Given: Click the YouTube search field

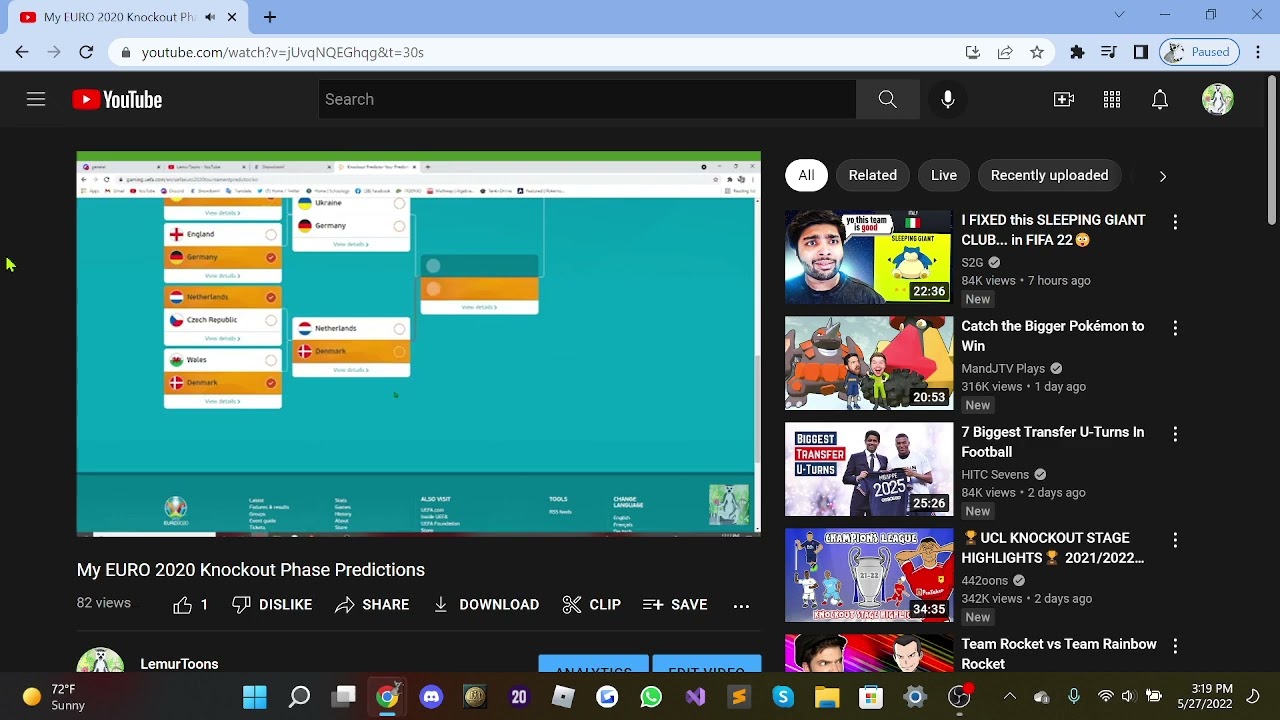Looking at the screenshot, I should (587, 99).
